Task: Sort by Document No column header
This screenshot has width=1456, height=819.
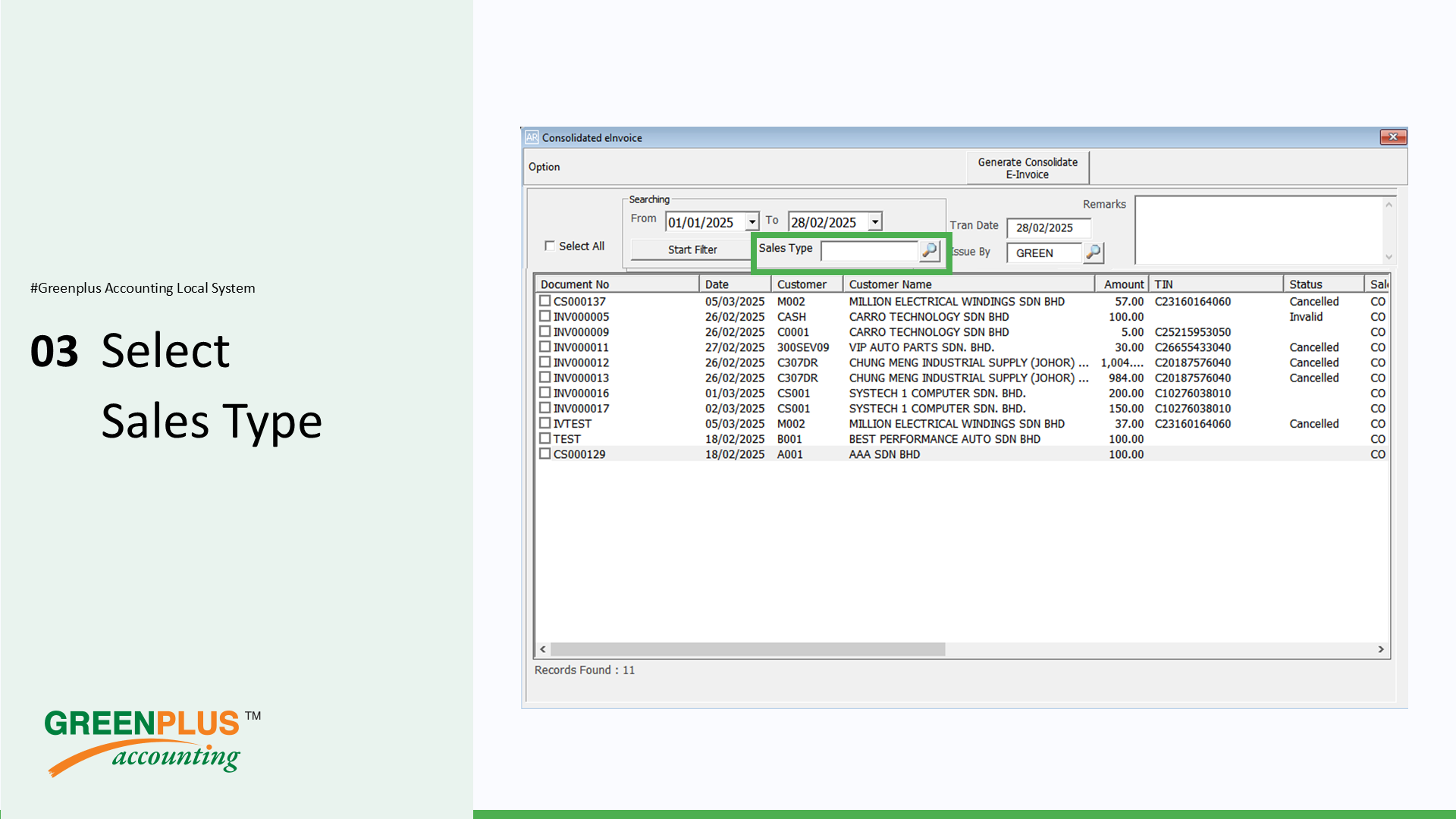Action: pyautogui.click(x=617, y=284)
